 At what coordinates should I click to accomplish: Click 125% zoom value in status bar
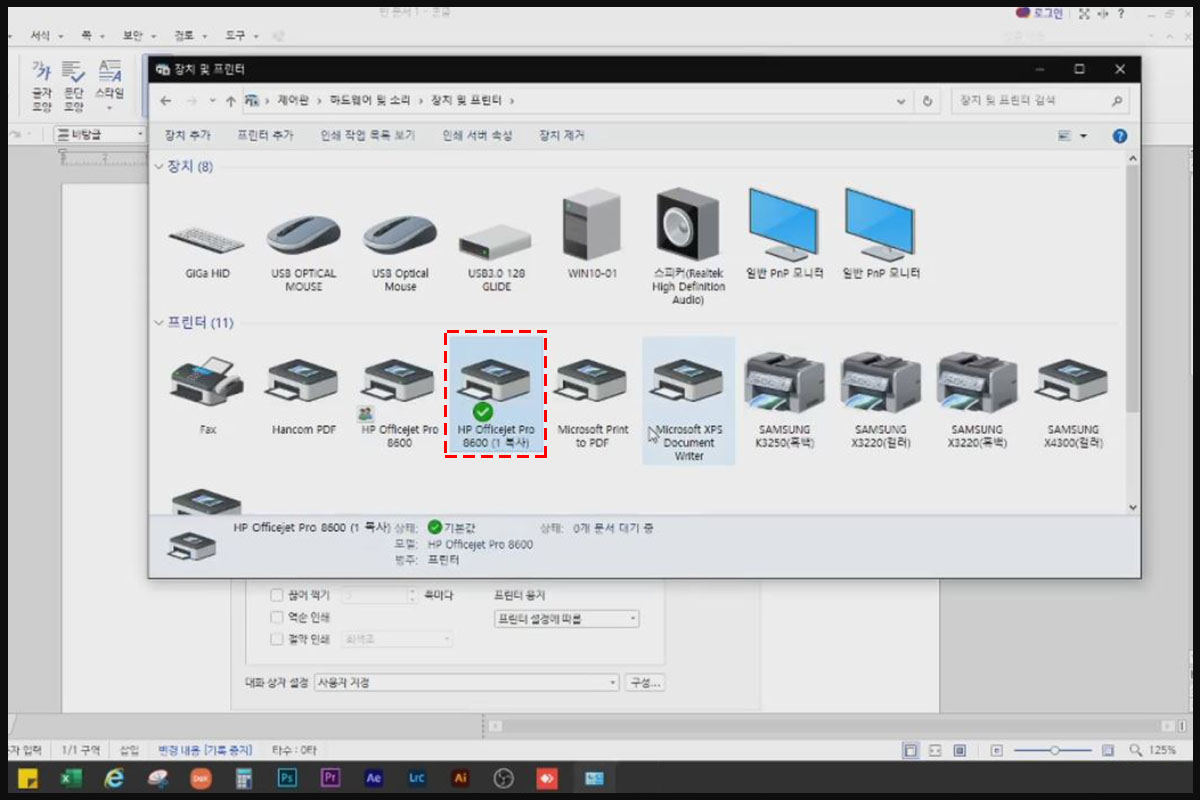(x=1160, y=750)
